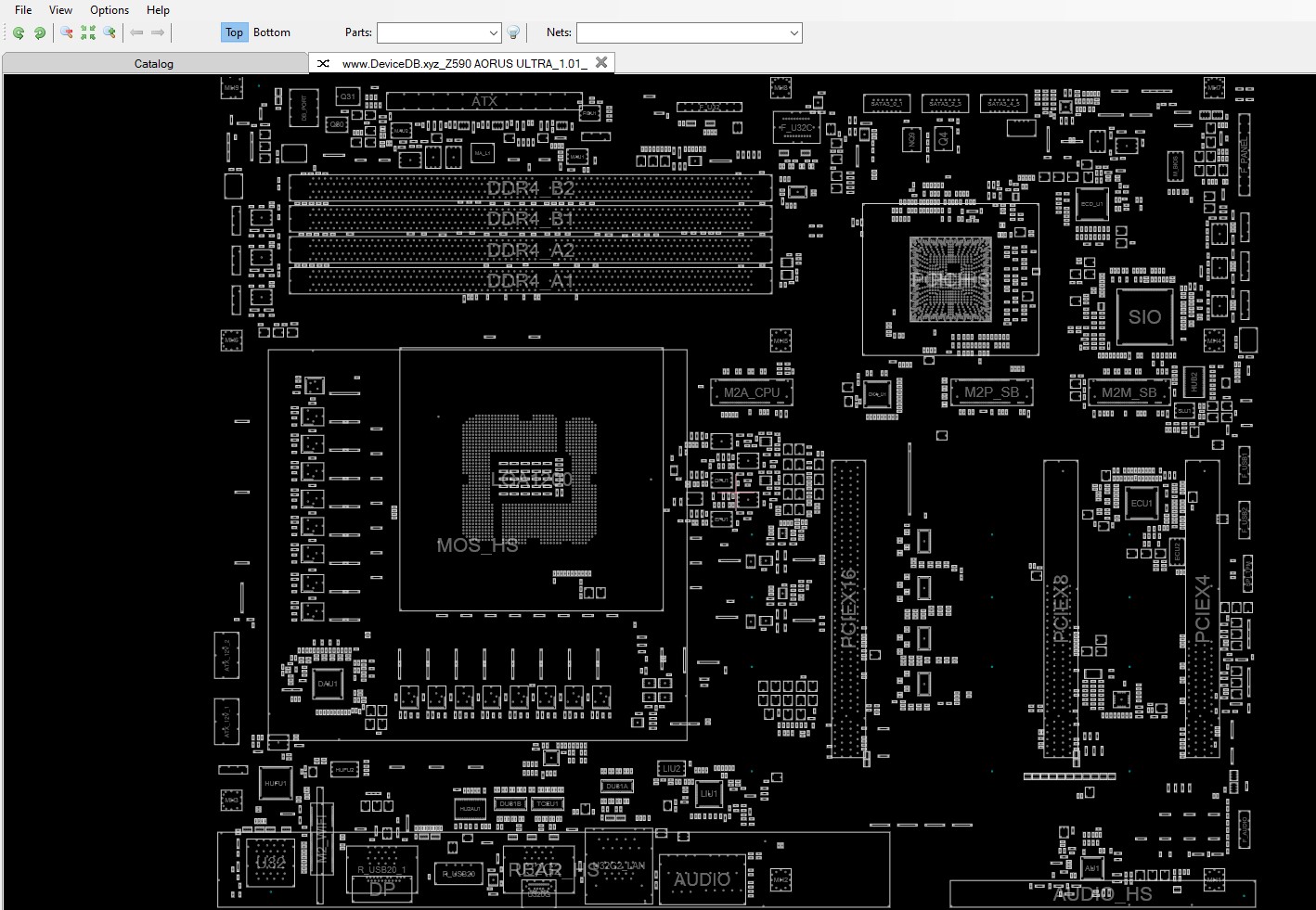Click the lightbulb highlight icon beside Parts
The width and height of the screenshot is (1316, 910).
coord(513,32)
